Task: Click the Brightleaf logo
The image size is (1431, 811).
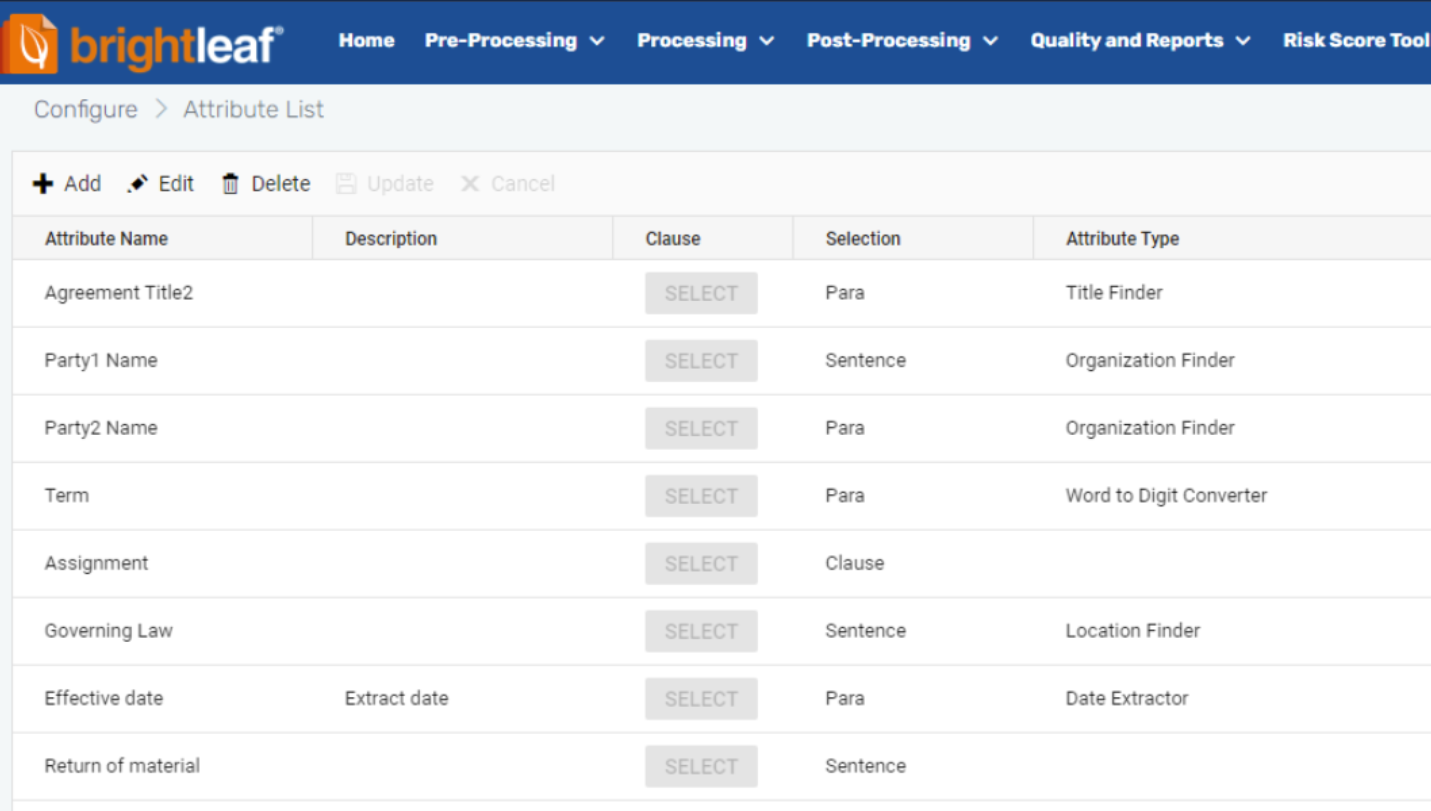Action: click(x=140, y=40)
